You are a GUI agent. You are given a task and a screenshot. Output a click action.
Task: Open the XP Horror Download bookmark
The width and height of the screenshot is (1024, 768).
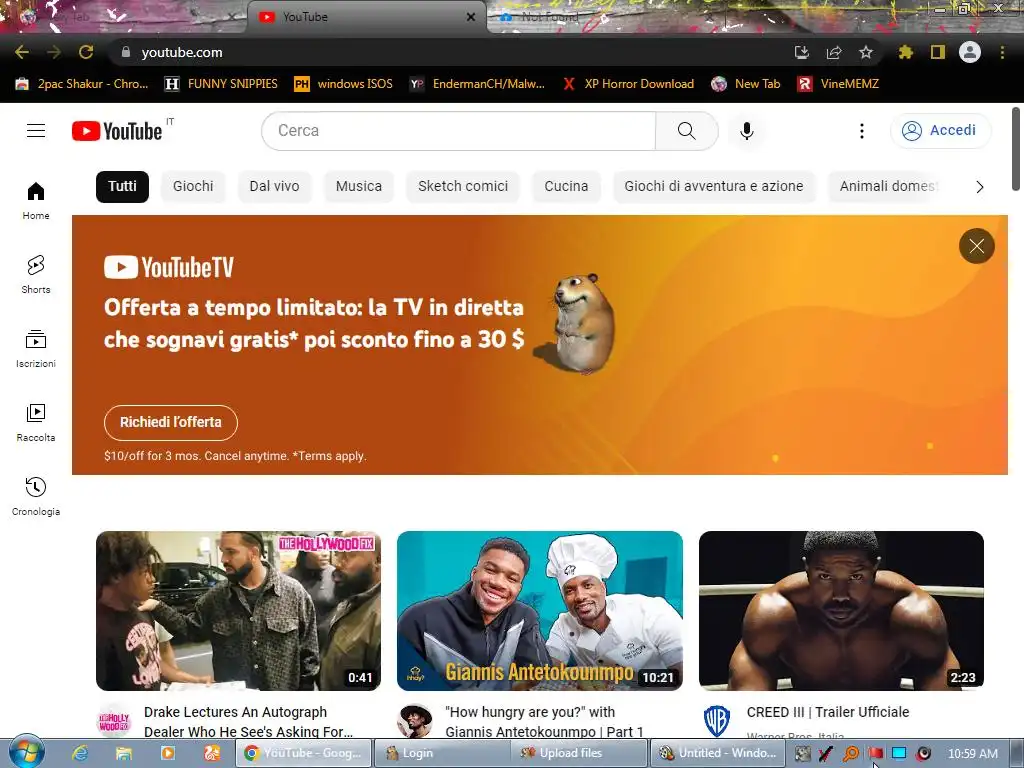pos(628,84)
